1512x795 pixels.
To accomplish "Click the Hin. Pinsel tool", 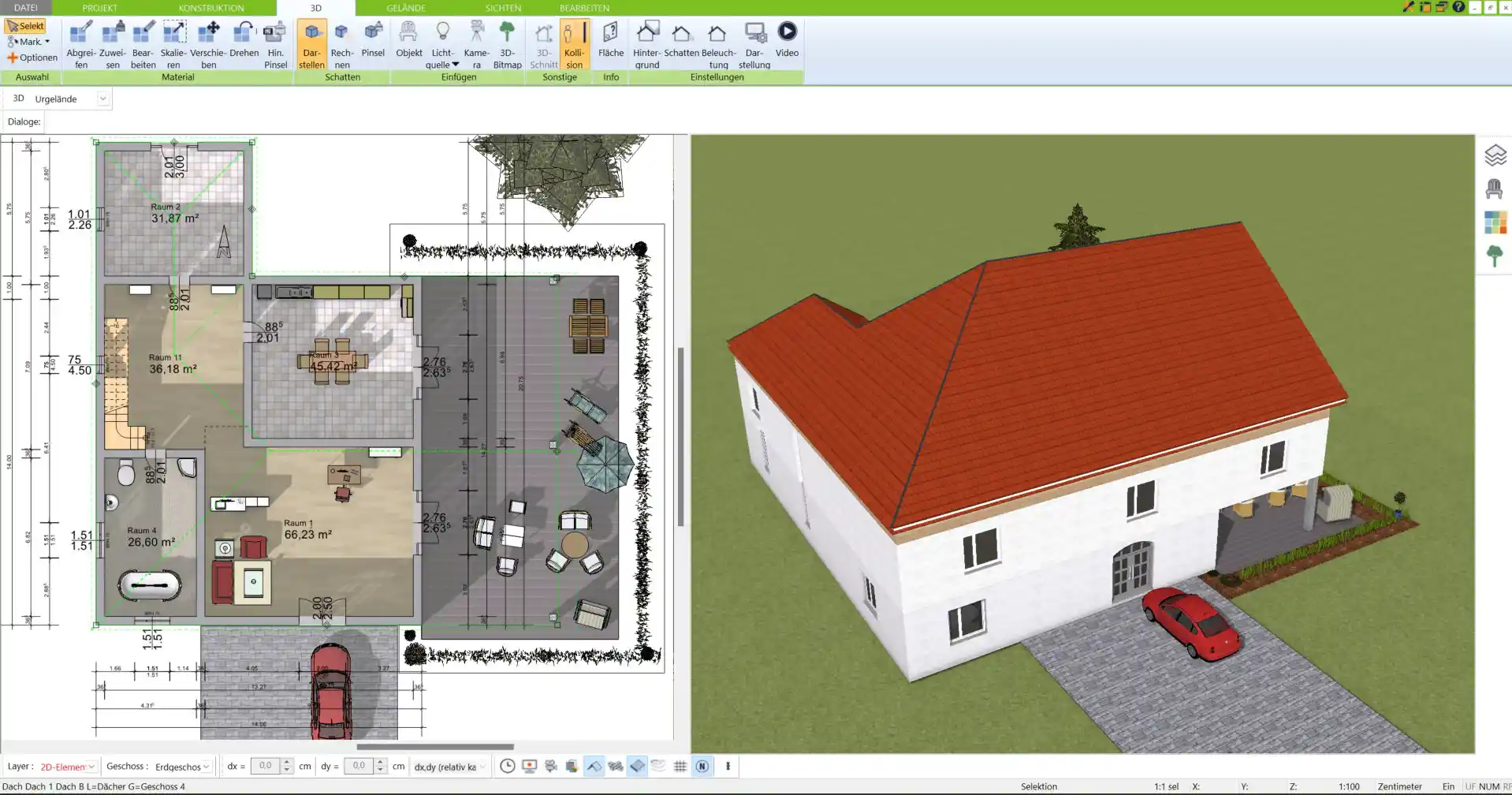I will pyautogui.click(x=275, y=45).
